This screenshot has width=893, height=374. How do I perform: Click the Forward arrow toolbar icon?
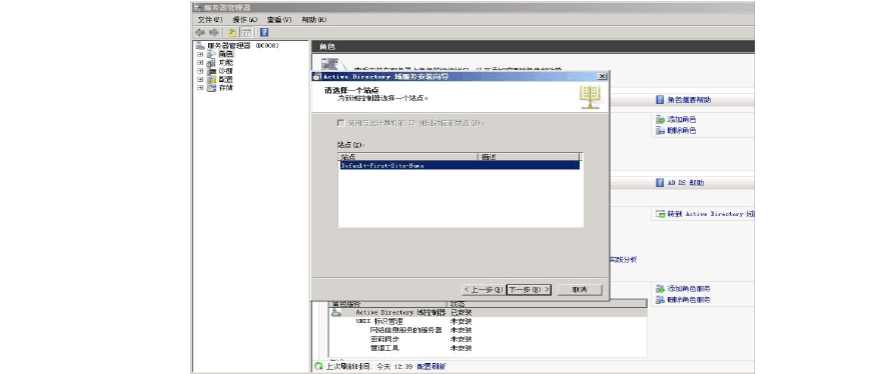[214, 32]
